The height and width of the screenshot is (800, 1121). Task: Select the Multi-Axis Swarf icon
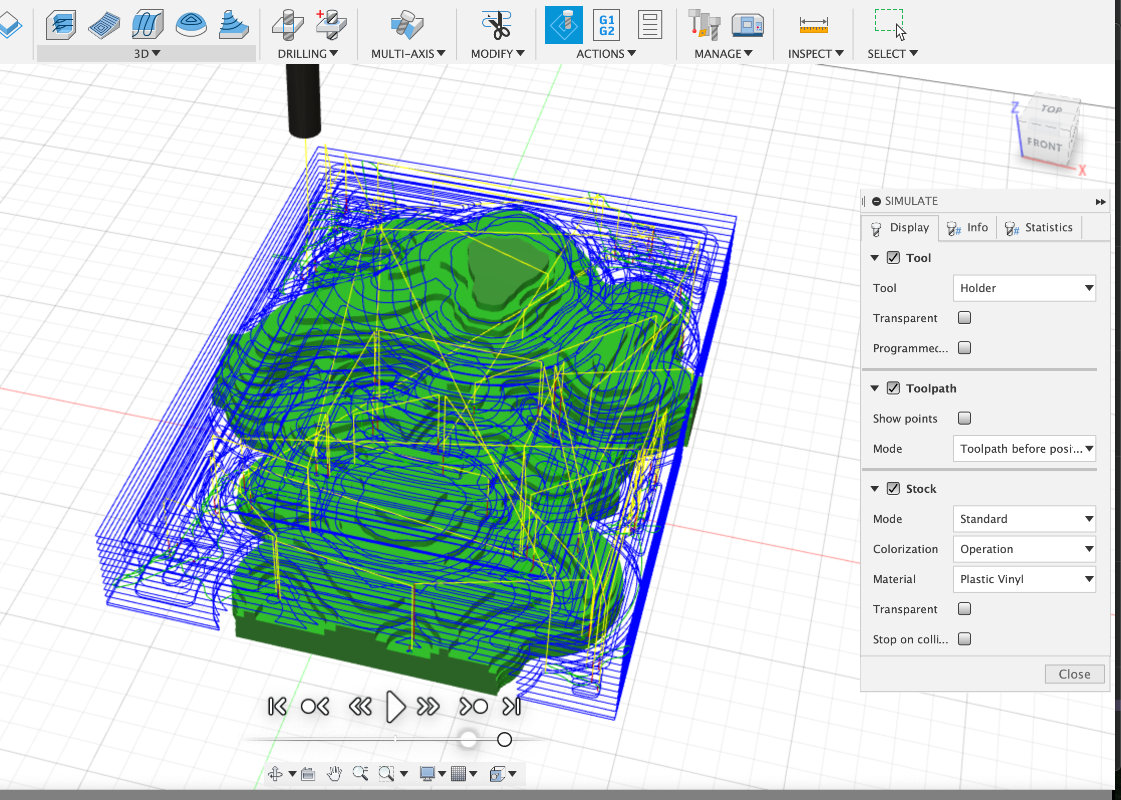pyautogui.click(x=408, y=25)
